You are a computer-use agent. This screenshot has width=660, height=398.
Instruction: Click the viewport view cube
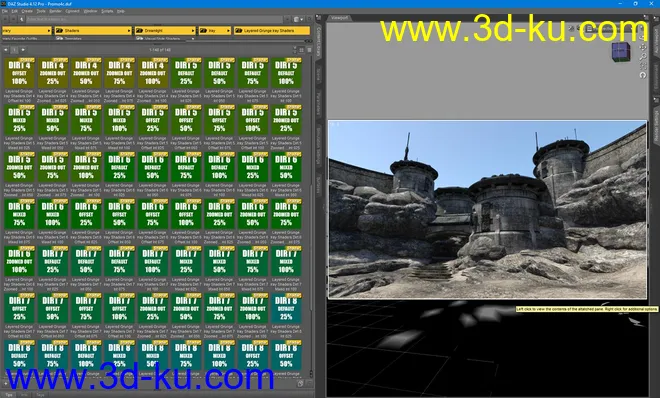pos(621,52)
